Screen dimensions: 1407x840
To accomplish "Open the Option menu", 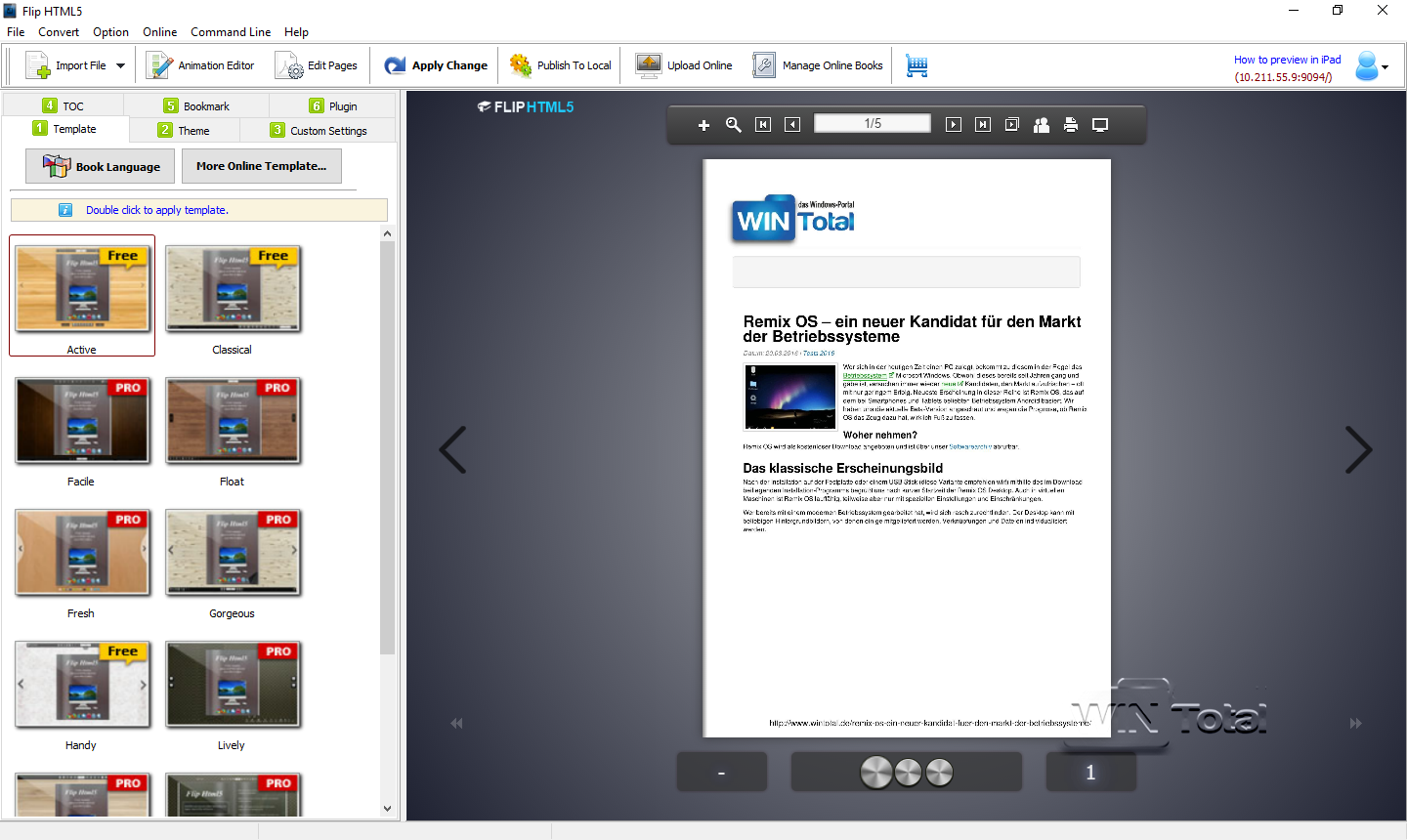I will pos(110,32).
